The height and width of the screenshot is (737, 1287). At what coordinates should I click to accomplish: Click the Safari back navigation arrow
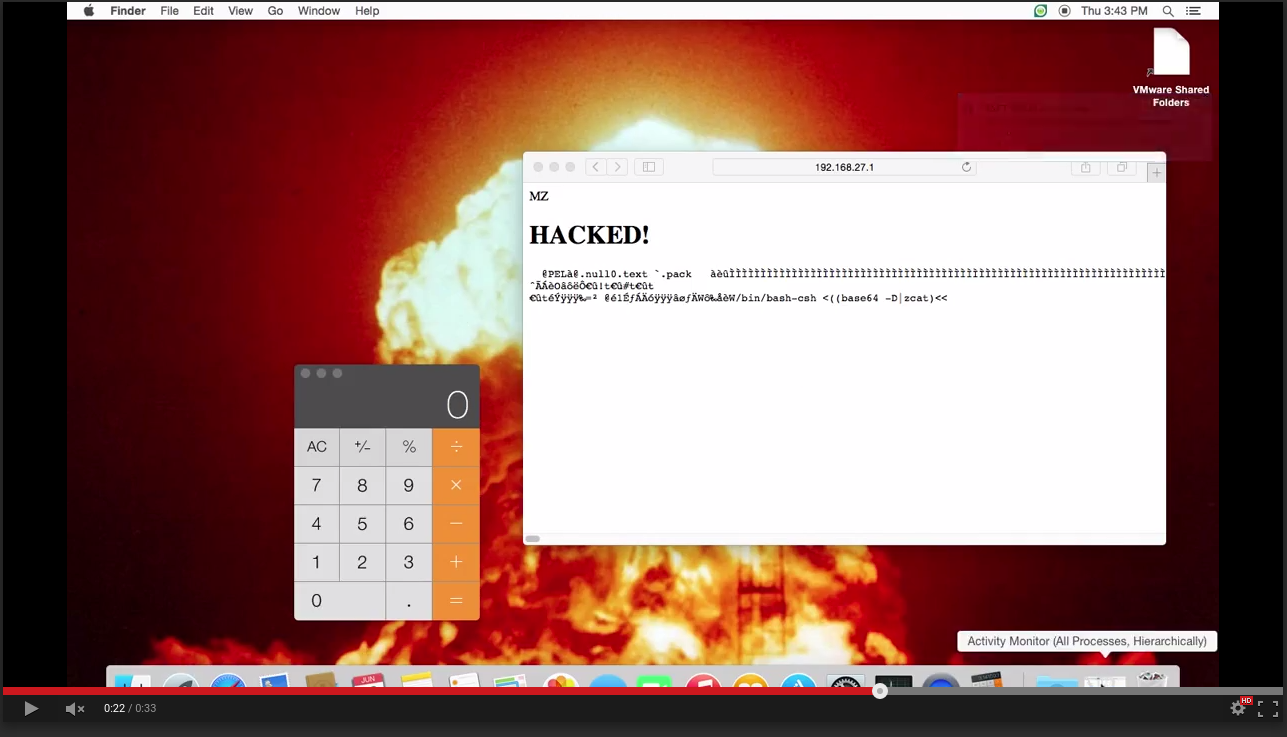596,167
